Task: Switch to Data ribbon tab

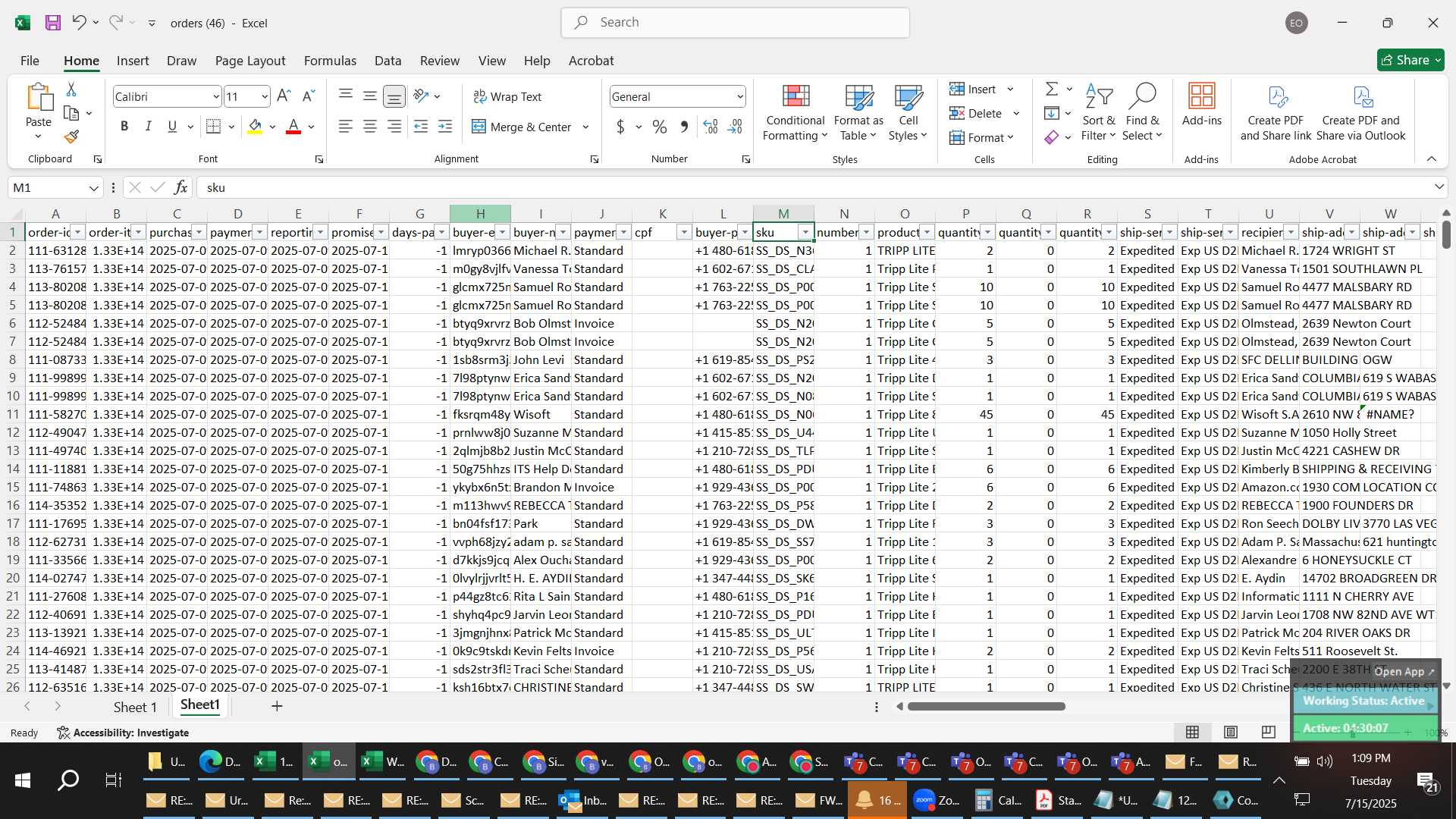Action: tap(388, 61)
